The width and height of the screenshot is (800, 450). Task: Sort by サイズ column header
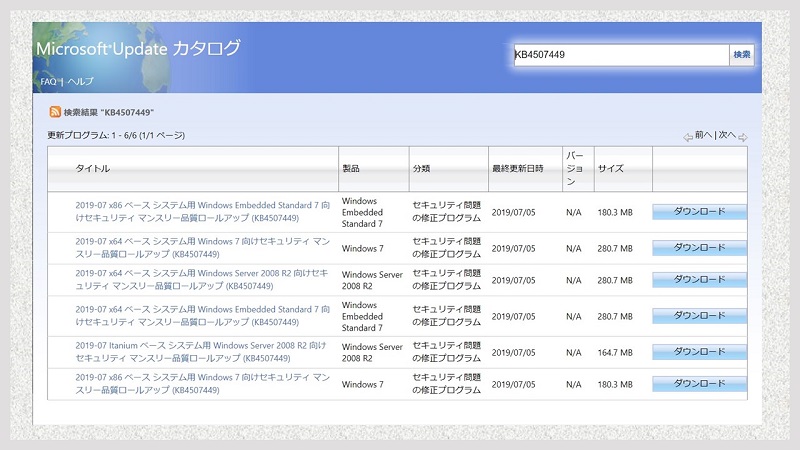611,168
